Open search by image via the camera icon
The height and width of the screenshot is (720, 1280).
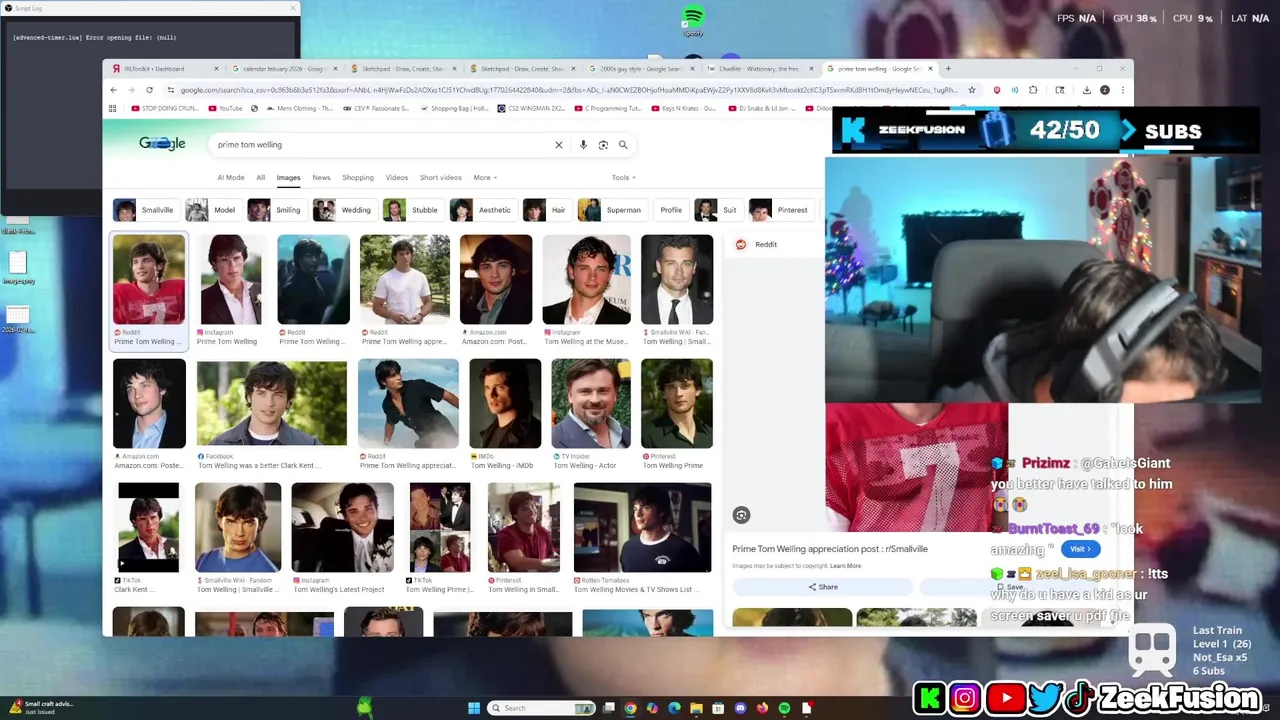coord(603,145)
